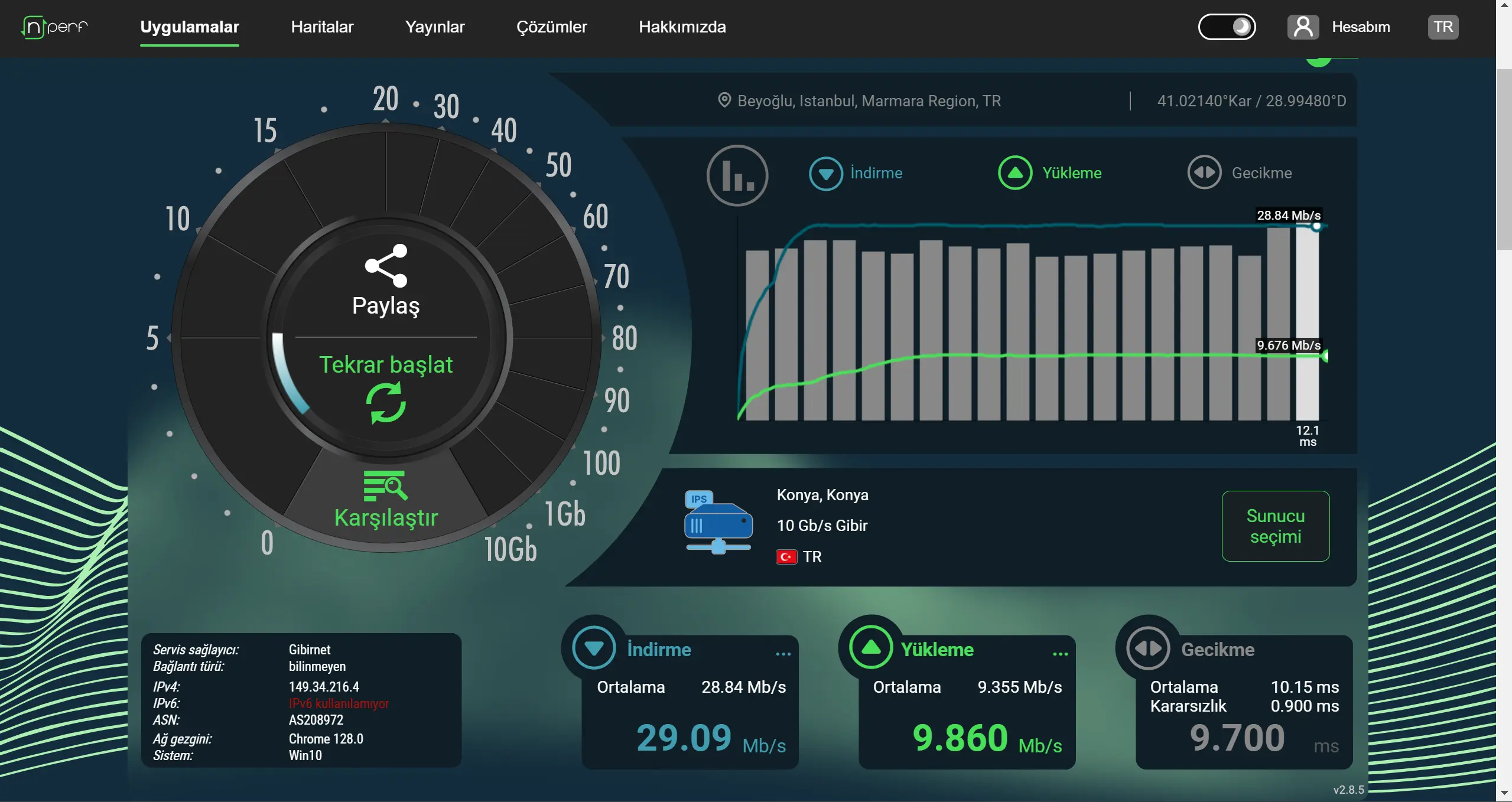This screenshot has height=802, width=1512.
Task: Click the Karşılaştır compare icon
Action: 385,485
